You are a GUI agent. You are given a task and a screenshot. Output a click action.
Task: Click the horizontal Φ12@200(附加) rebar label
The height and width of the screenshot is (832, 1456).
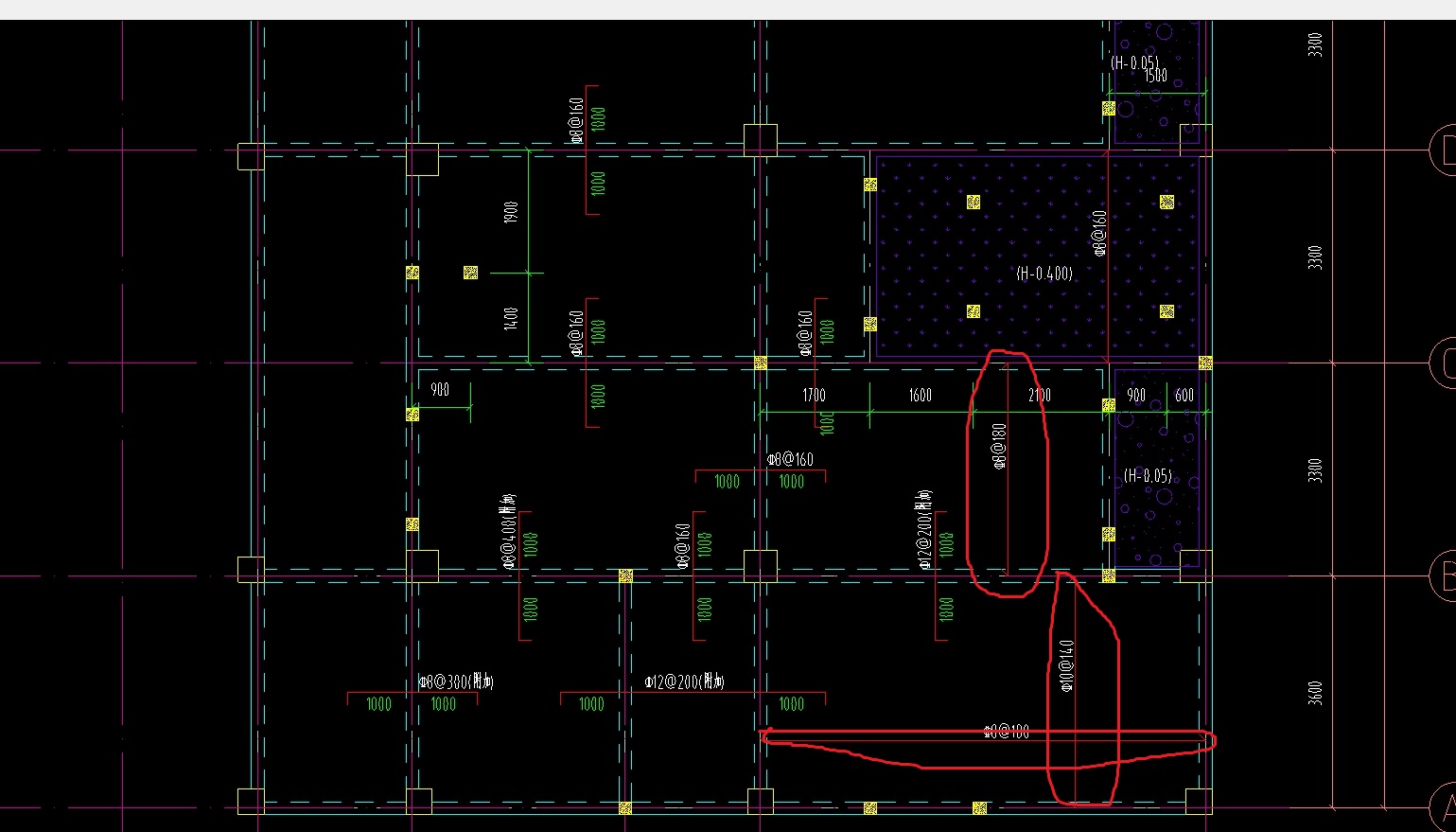(x=684, y=682)
